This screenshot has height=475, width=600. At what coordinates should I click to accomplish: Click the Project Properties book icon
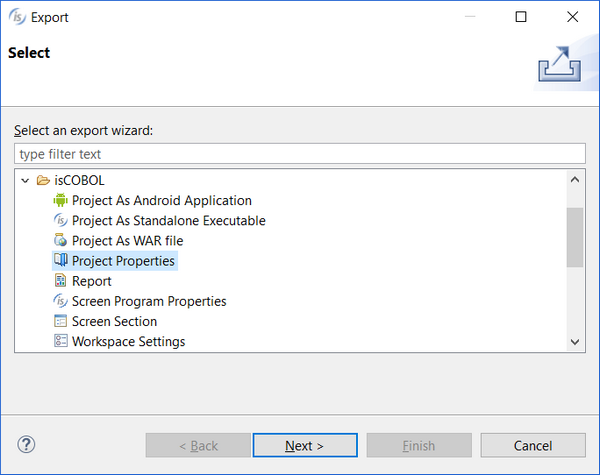(x=60, y=260)
